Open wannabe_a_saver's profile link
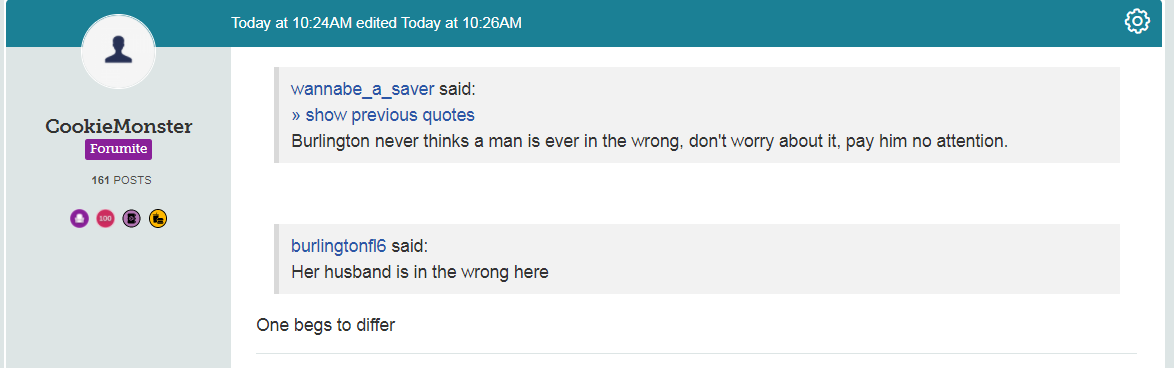1174x368 pixels. 362,90
